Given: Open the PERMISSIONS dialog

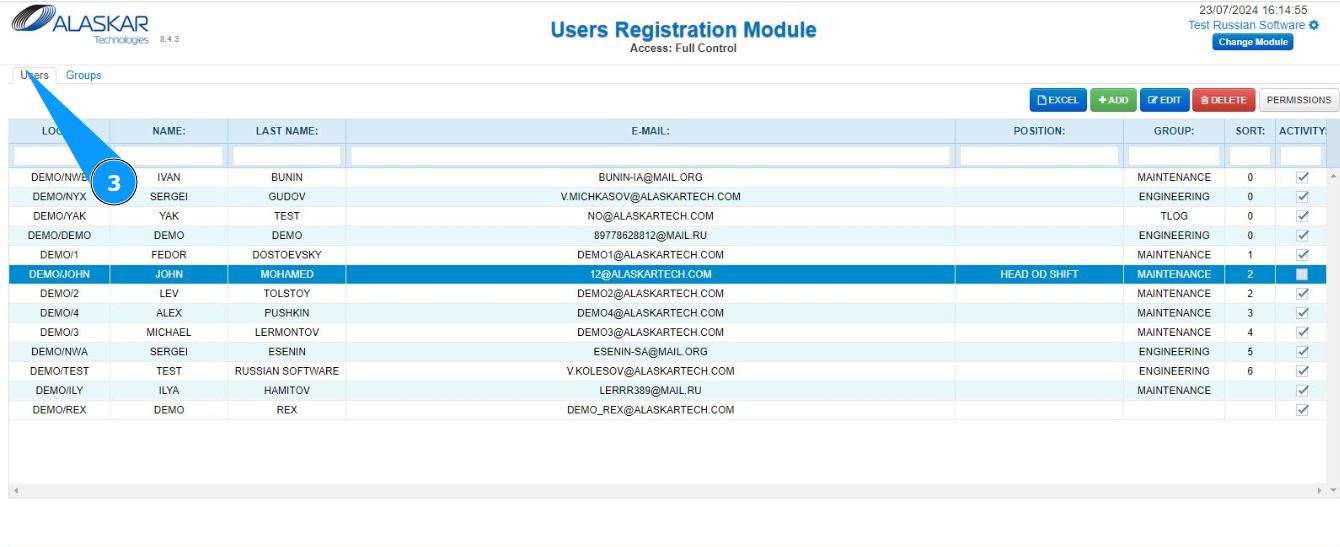Looking at the screenshot, I should coord(1298,100).
